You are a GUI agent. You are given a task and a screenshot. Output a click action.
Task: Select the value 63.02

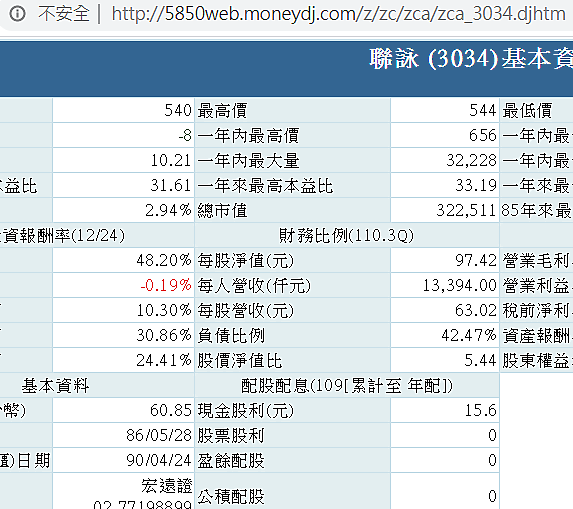click(x=476, y=311)
